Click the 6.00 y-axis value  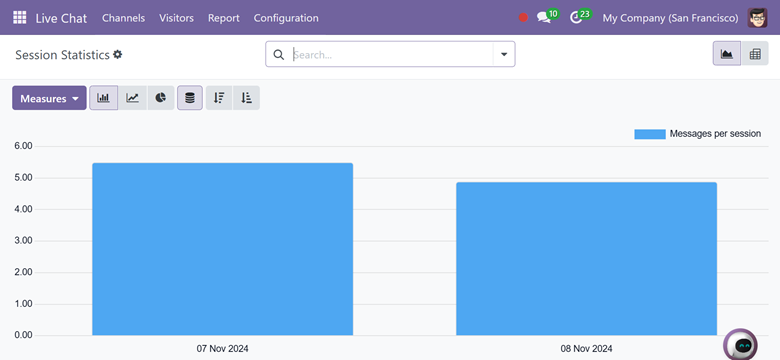point(23,146)
